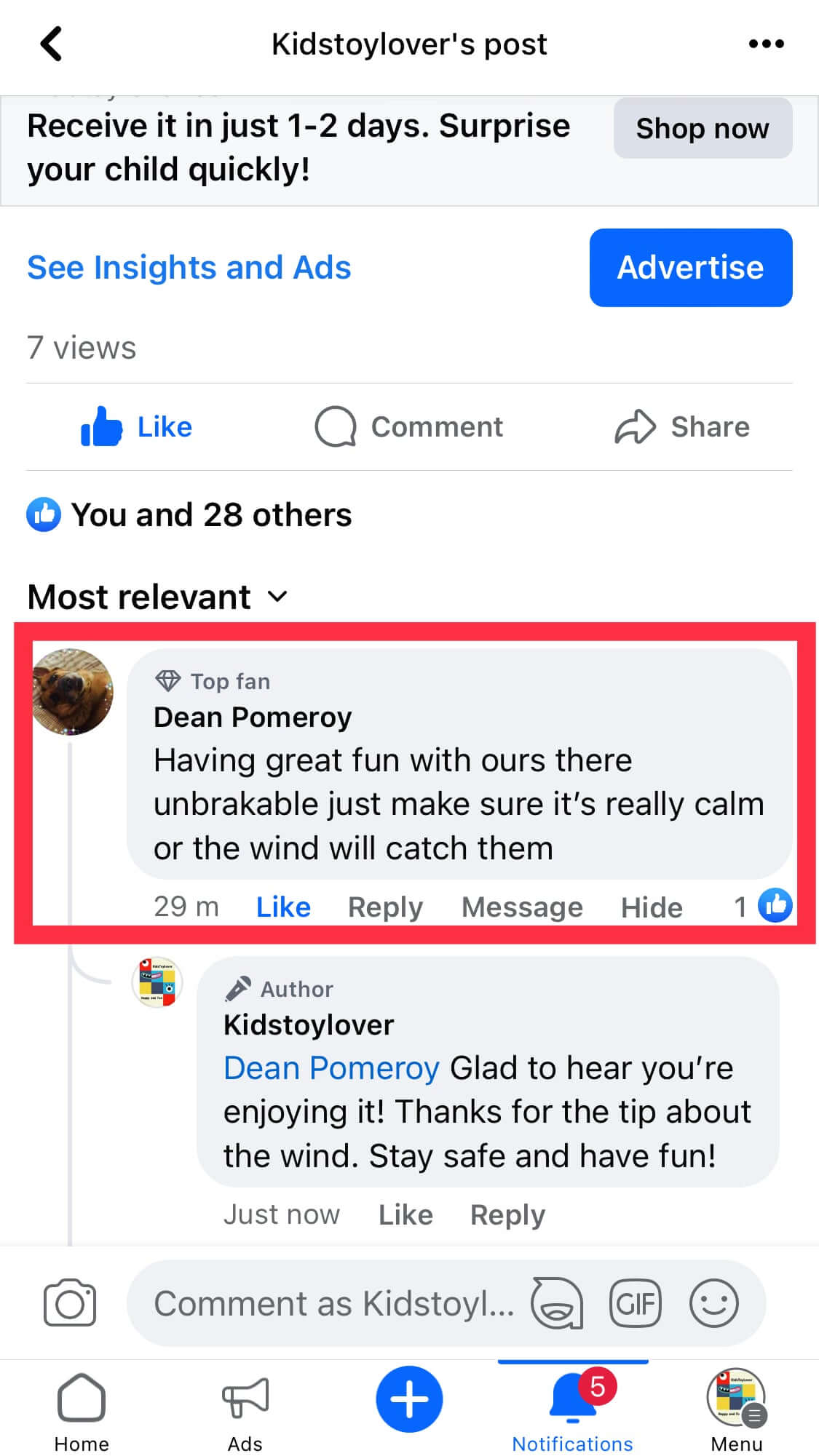This screenshot has width=819, height=1456.
Task: Open the avatar sticker icon in comment bar
Action: (x=557, y=1303)
